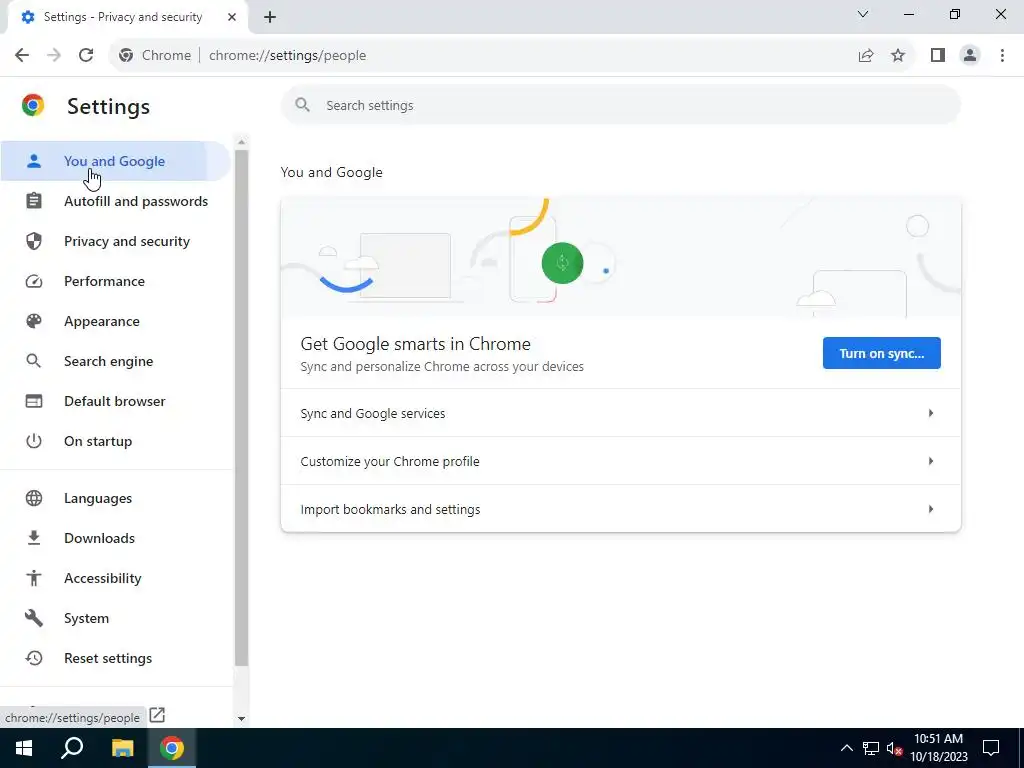Open a new tab with plus button
The image size is (1024, 768).
(270, 17)
